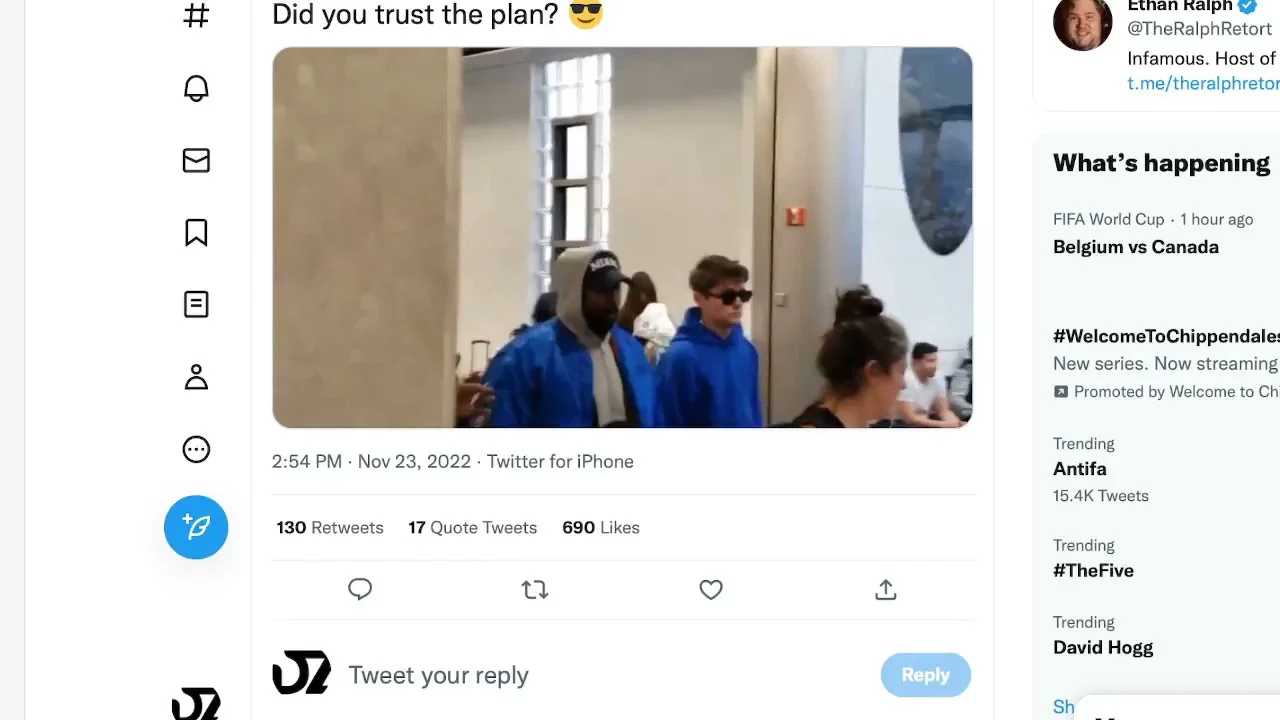Click the Reply button
This screenshot has width=1280, height=720.
(x=925, y=675)
